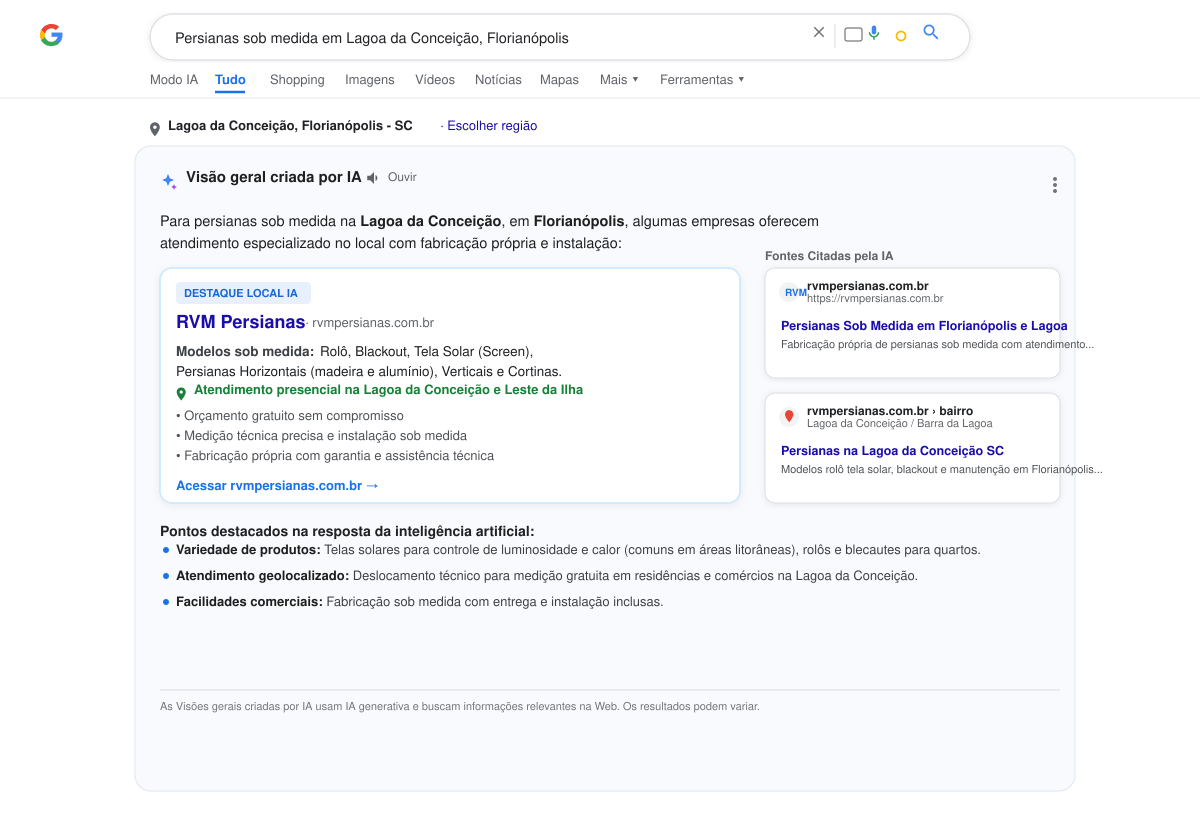Screen dimensions: 1200x840
Task: Click the gray rectangle icon in search bar
Action: 853,34
